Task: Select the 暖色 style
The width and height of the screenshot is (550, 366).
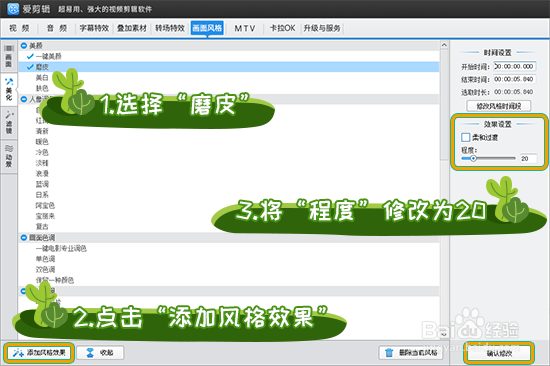Action: pos(42,141)
